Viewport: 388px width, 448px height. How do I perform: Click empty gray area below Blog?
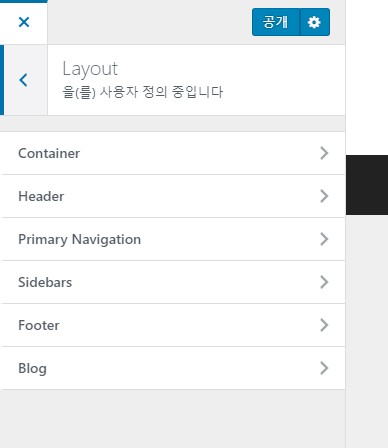click(x=173, y=419)
